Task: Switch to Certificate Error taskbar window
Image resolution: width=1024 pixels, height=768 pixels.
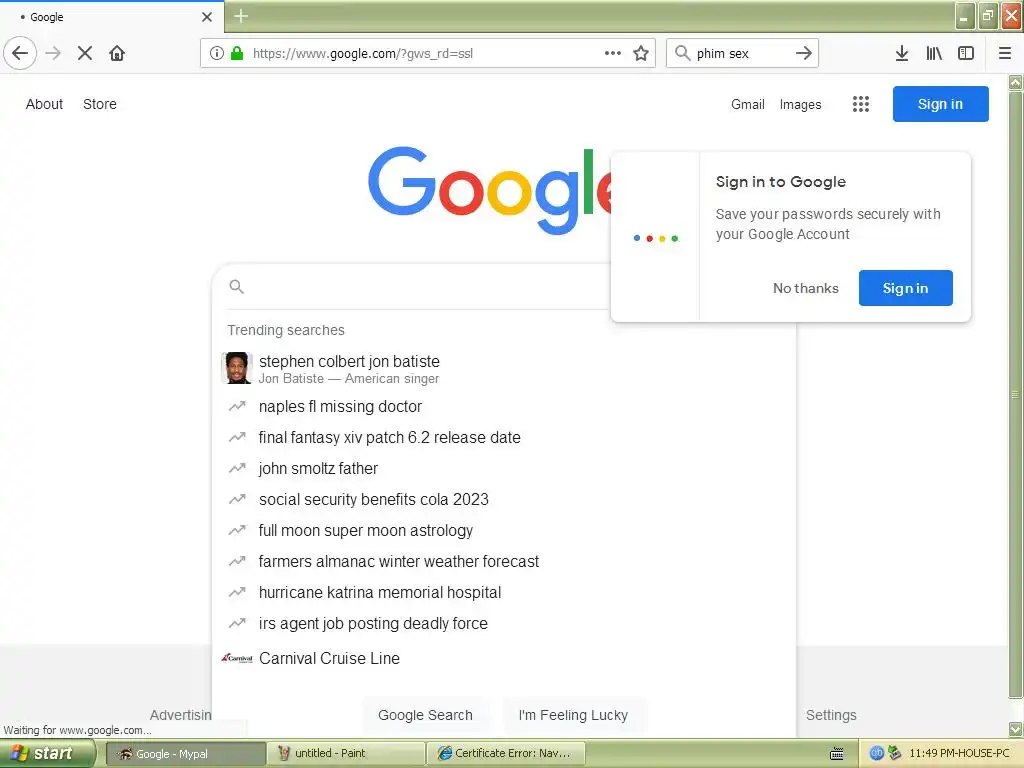Action: click(x=505, y=753)
